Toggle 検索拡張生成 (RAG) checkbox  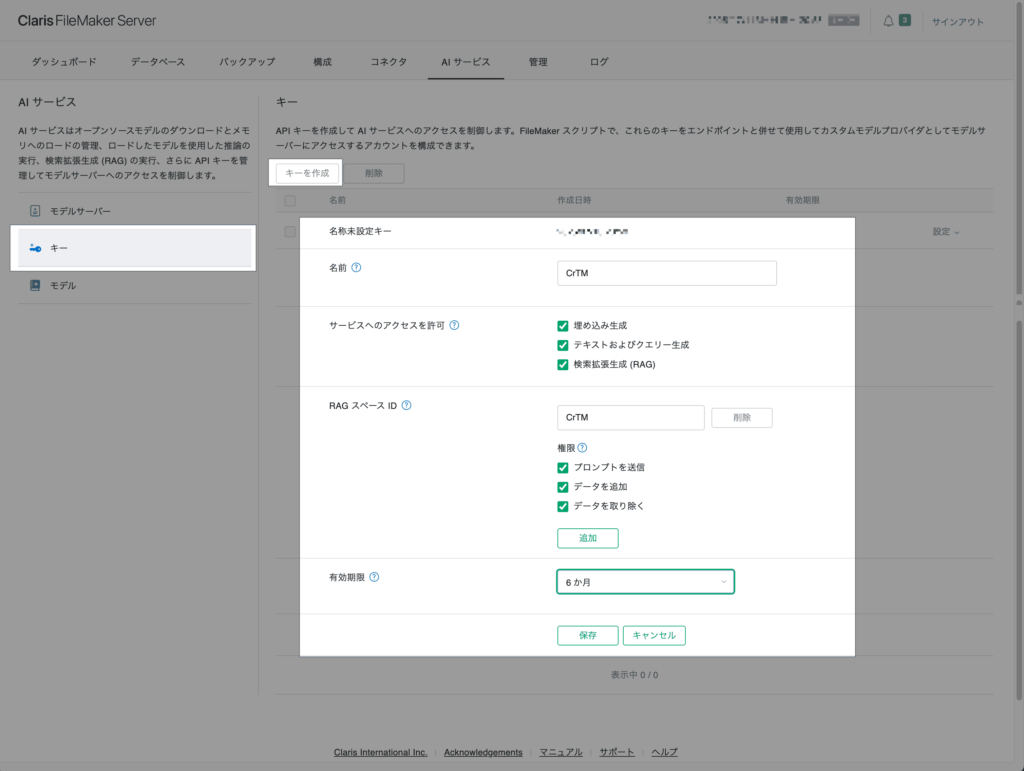(x=562, y=365)
